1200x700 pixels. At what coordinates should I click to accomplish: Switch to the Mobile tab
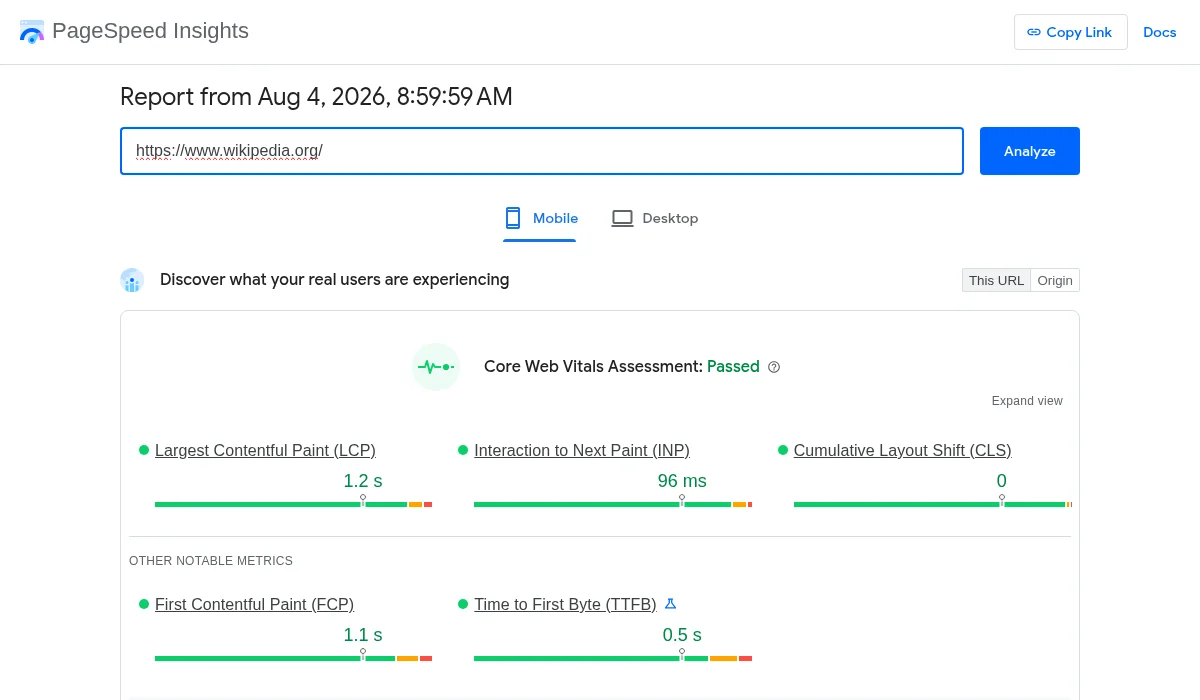540,218
